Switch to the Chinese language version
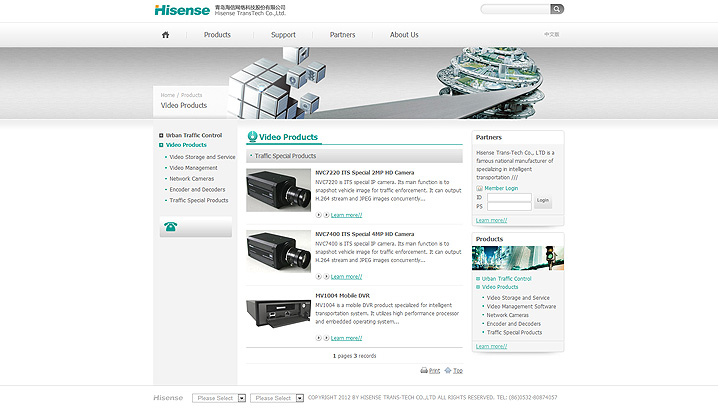The width and height of the screenshot is (718, 408). (x=552, y=34)
